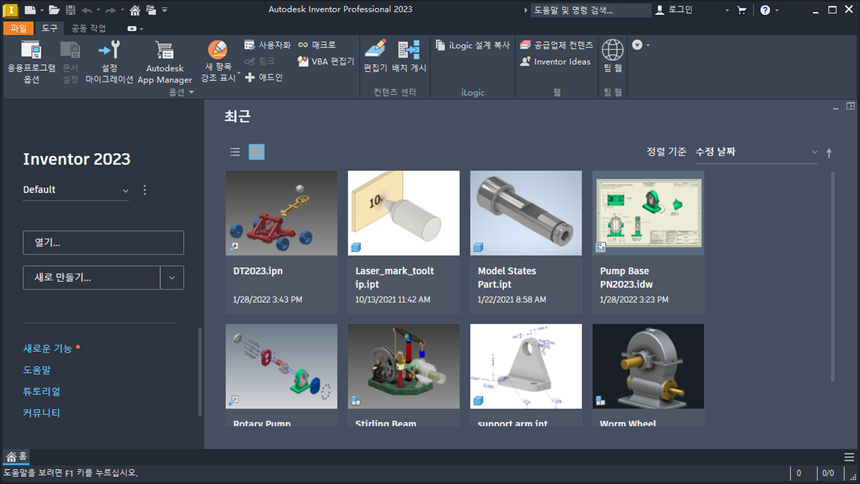Switch recent files to tile view

[256, 152]
